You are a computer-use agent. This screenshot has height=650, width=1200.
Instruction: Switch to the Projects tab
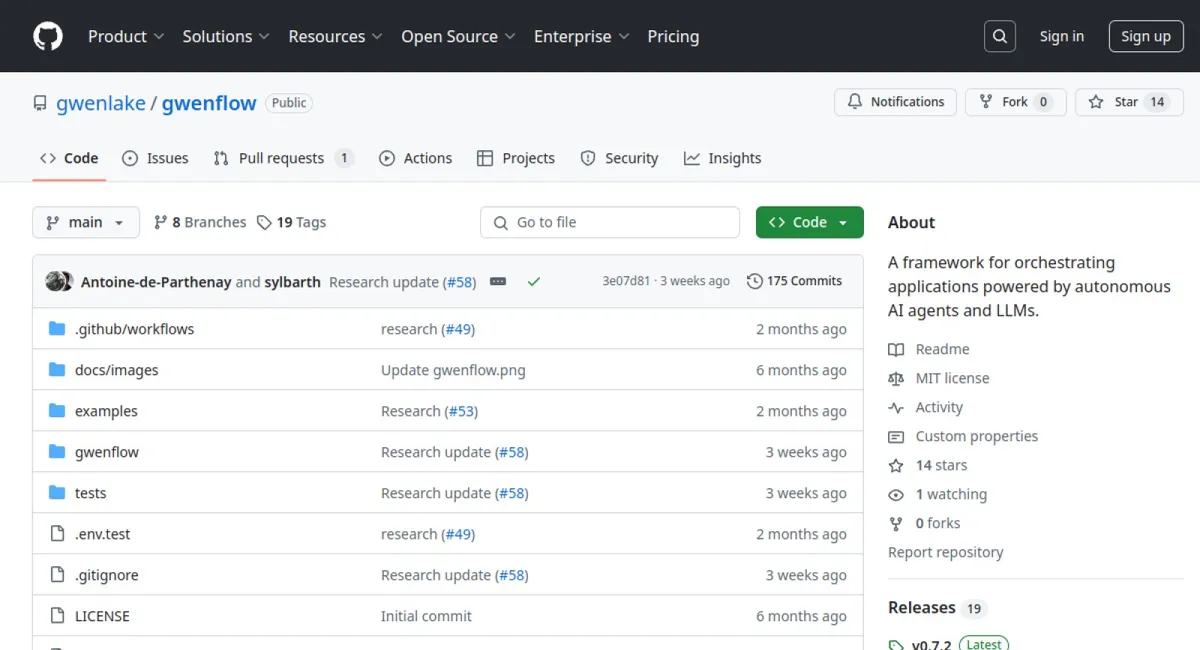pyautogui.click(x=516, y=158)
